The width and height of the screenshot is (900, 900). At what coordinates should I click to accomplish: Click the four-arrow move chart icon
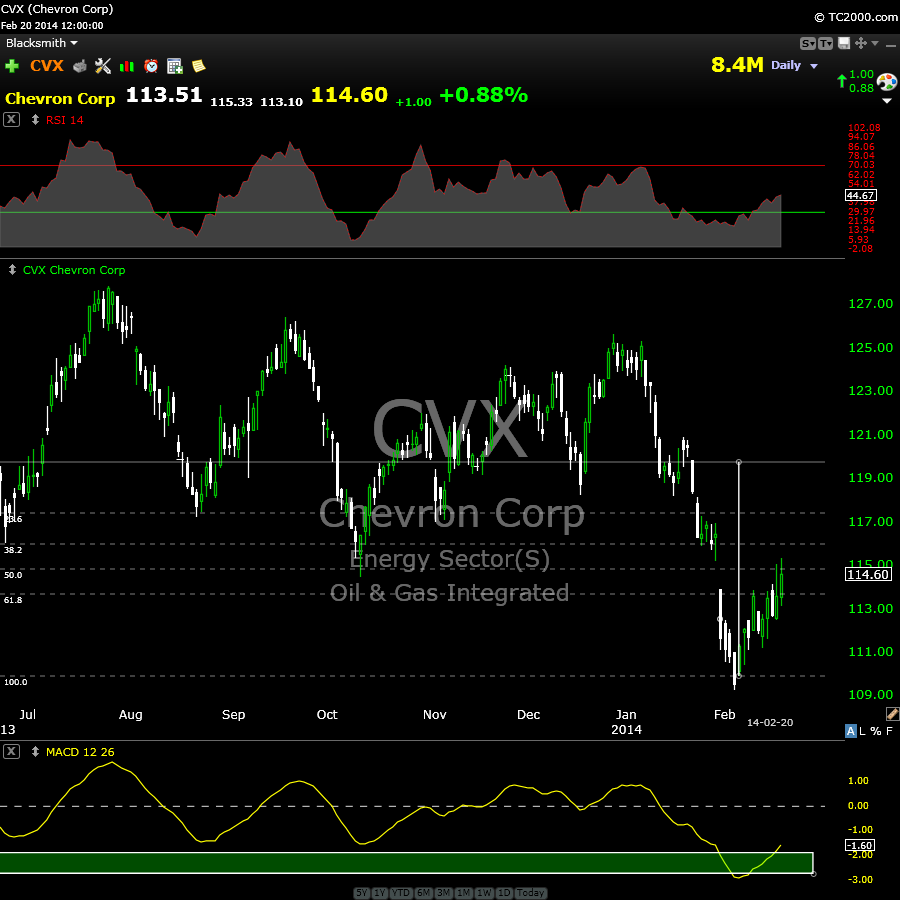point(860,43)
